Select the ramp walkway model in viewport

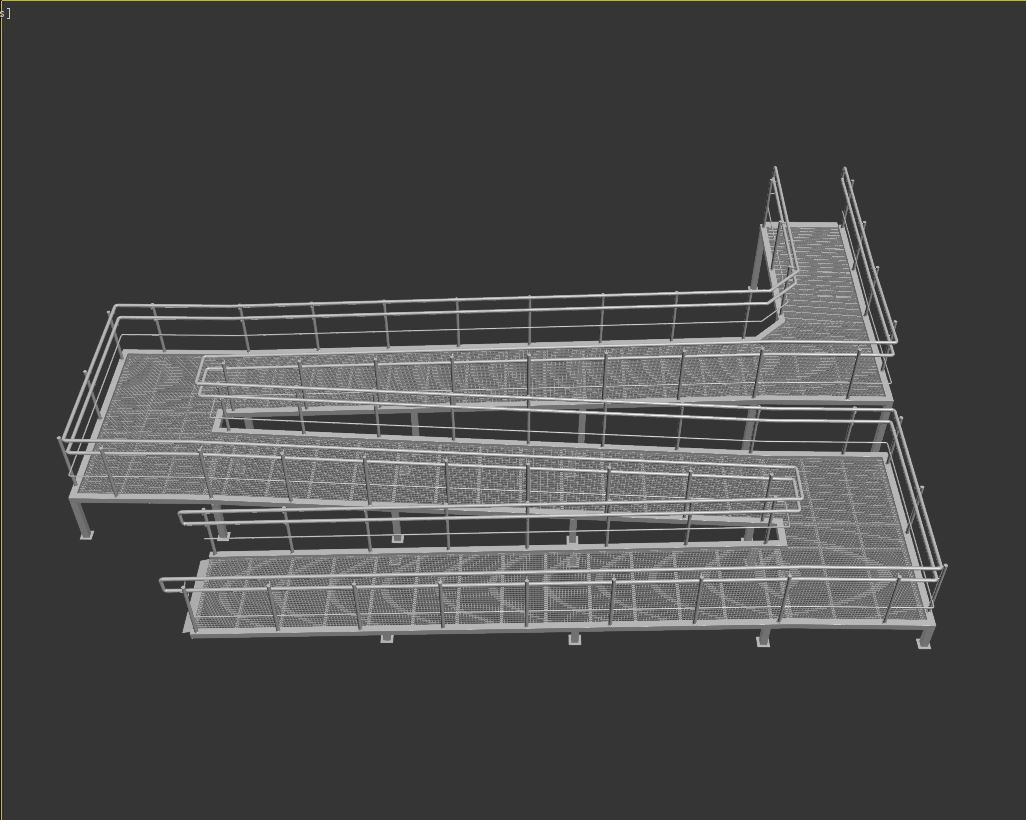pos(503,408)
